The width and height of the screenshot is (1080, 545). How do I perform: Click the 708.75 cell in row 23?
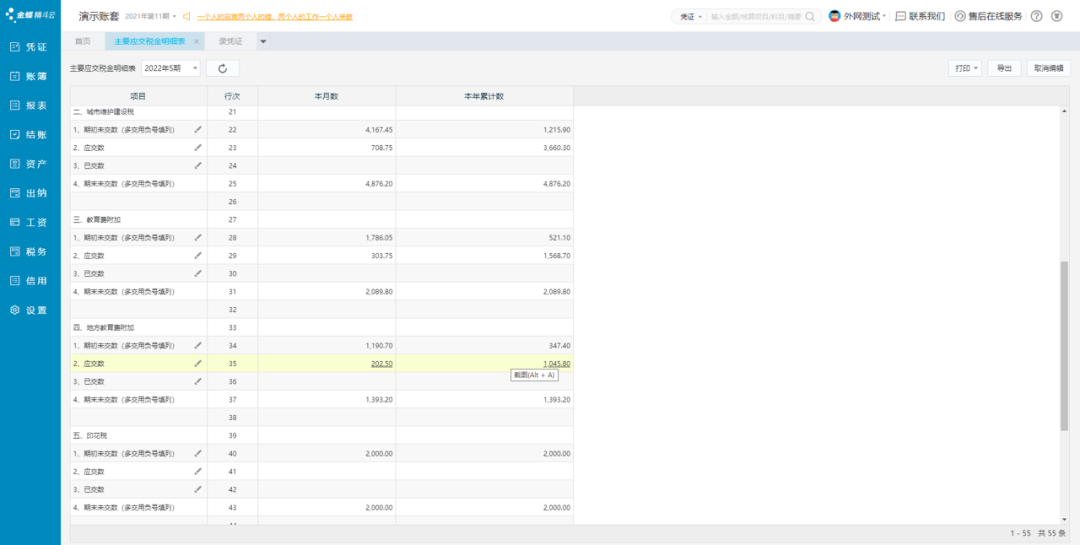[326, 147]
